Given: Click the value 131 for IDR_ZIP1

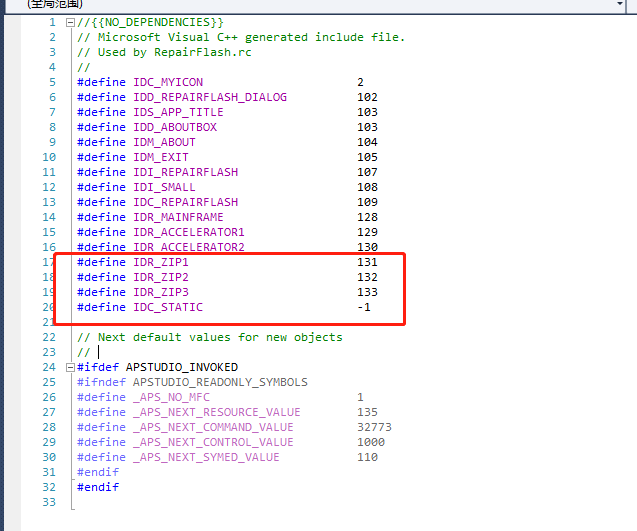Looking at the screenshot, I should tap(367, 263).
